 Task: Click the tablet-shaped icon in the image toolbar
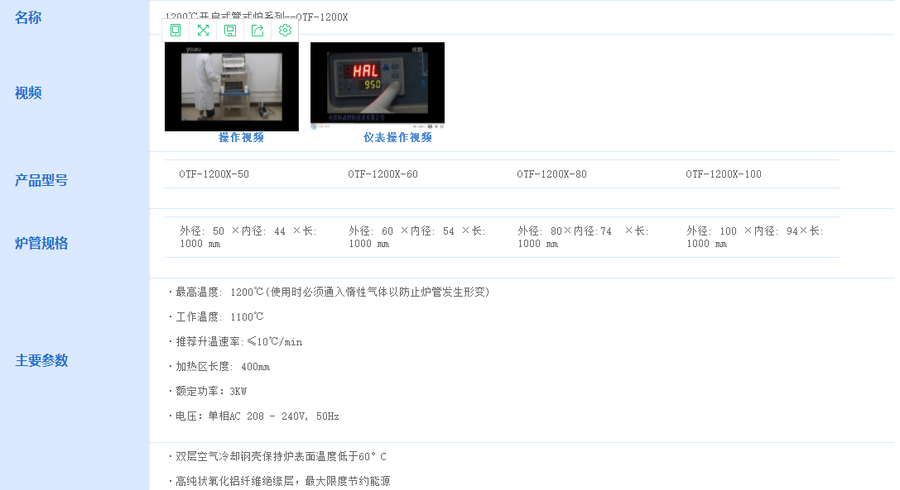pos(176,30)
